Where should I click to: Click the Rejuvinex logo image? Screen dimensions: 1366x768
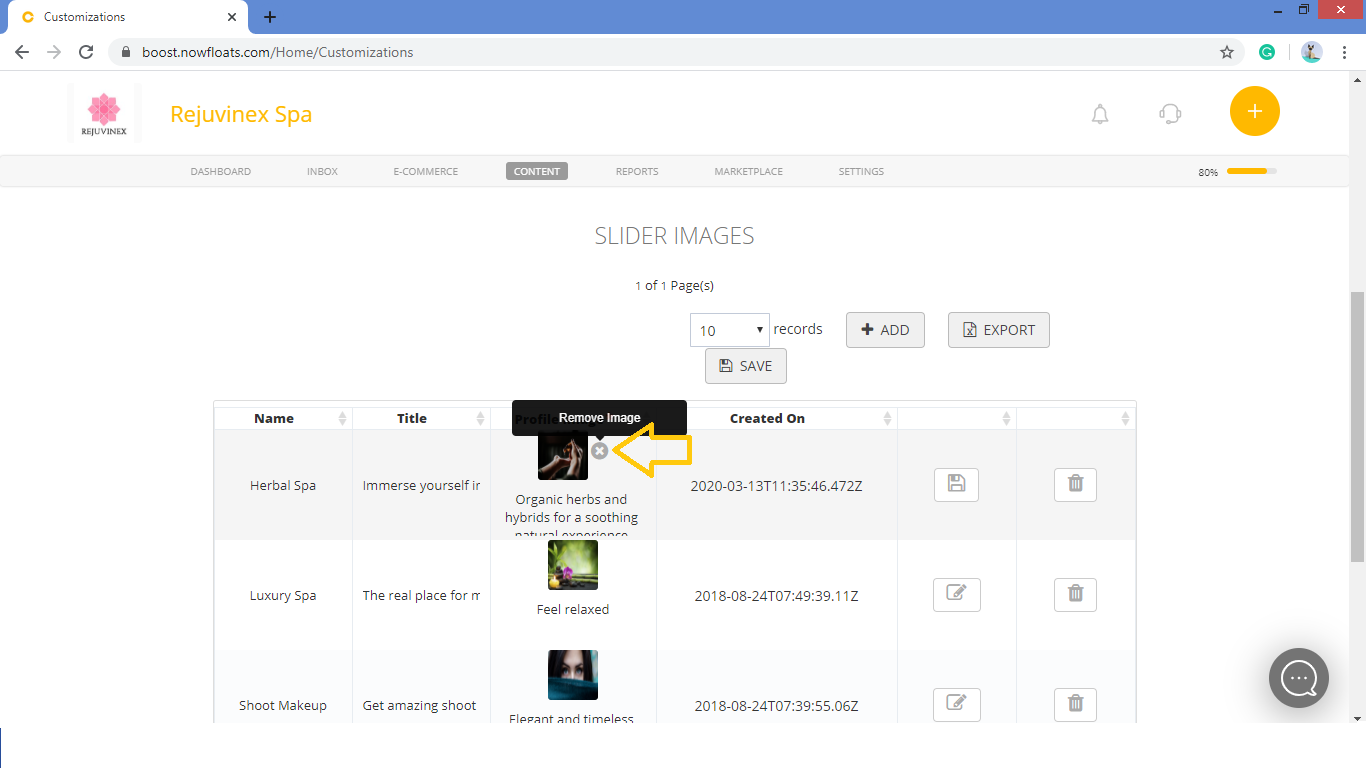(104, 114)
